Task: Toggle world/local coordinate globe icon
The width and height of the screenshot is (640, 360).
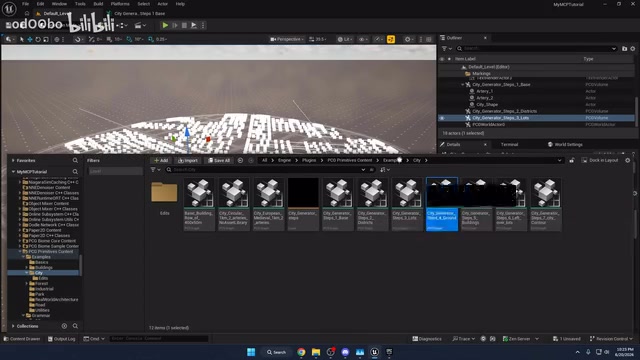Action: pos(57,39)
